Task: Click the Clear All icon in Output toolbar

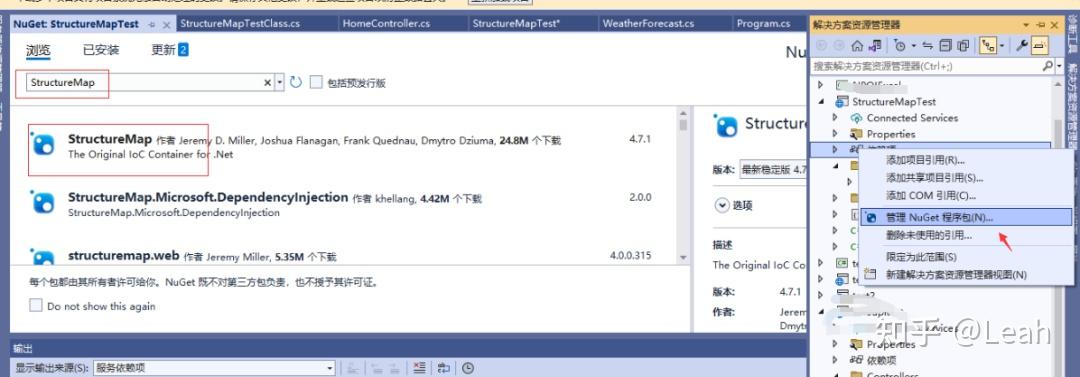Action: 419,368
